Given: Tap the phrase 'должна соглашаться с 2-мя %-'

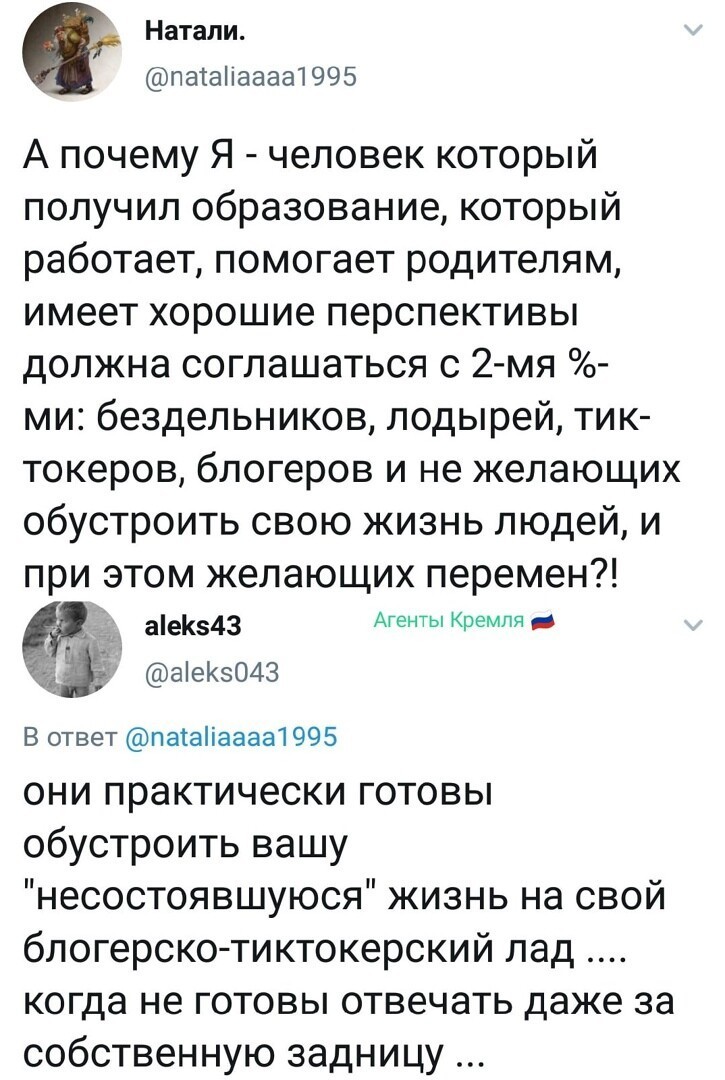Looking at the screenshot, I should (315, 364).
